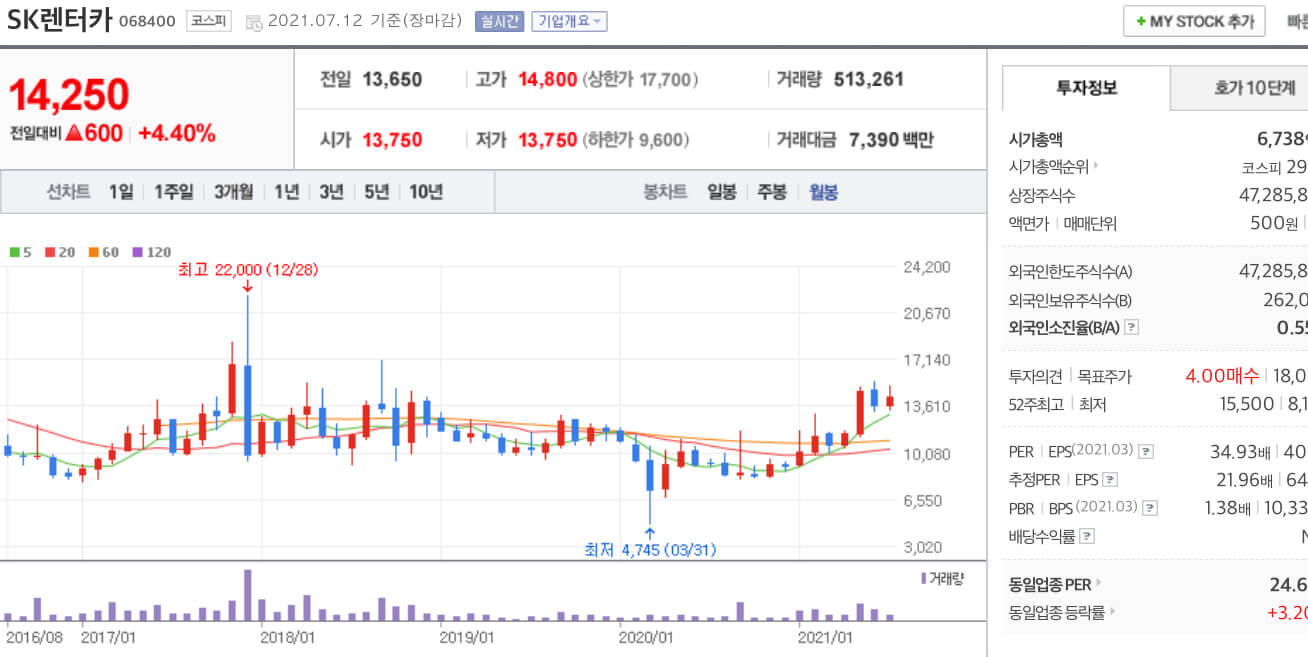Select the 1년 line chart period
The width and height of the screenshot is (1308, 657).
click(286, 192)
